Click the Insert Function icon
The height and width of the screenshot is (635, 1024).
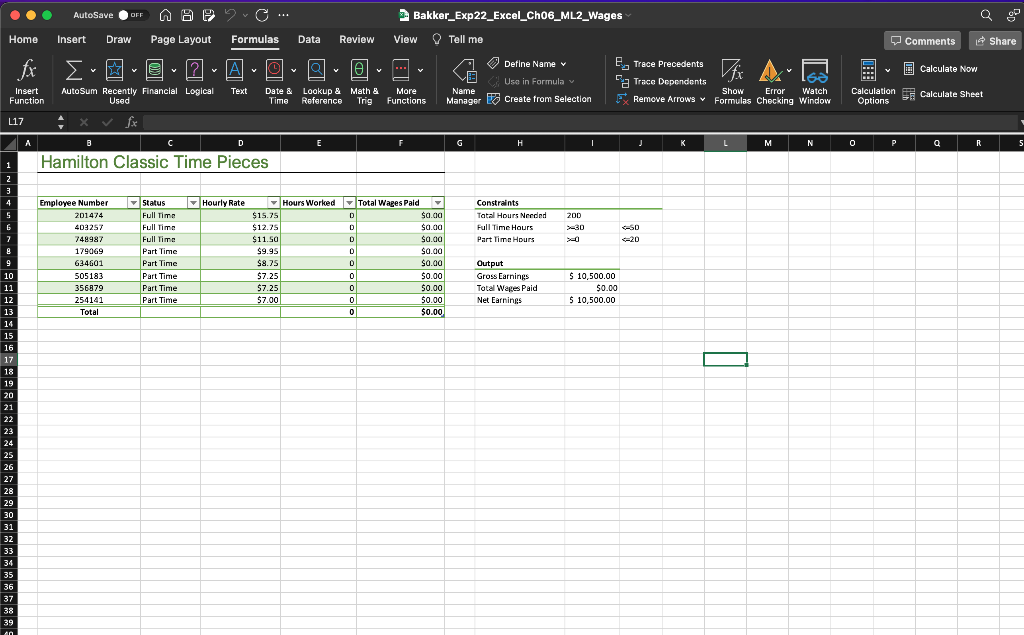(x=26, y=80)
